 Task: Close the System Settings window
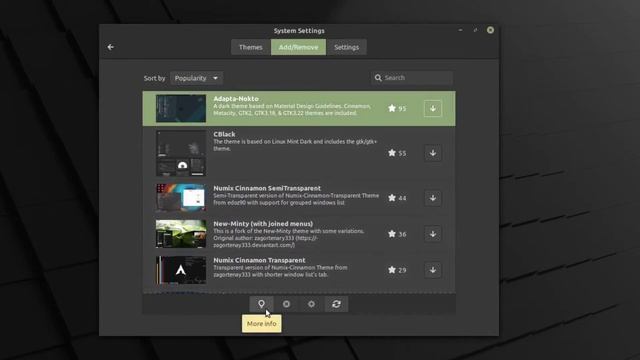tap(490, 30)
